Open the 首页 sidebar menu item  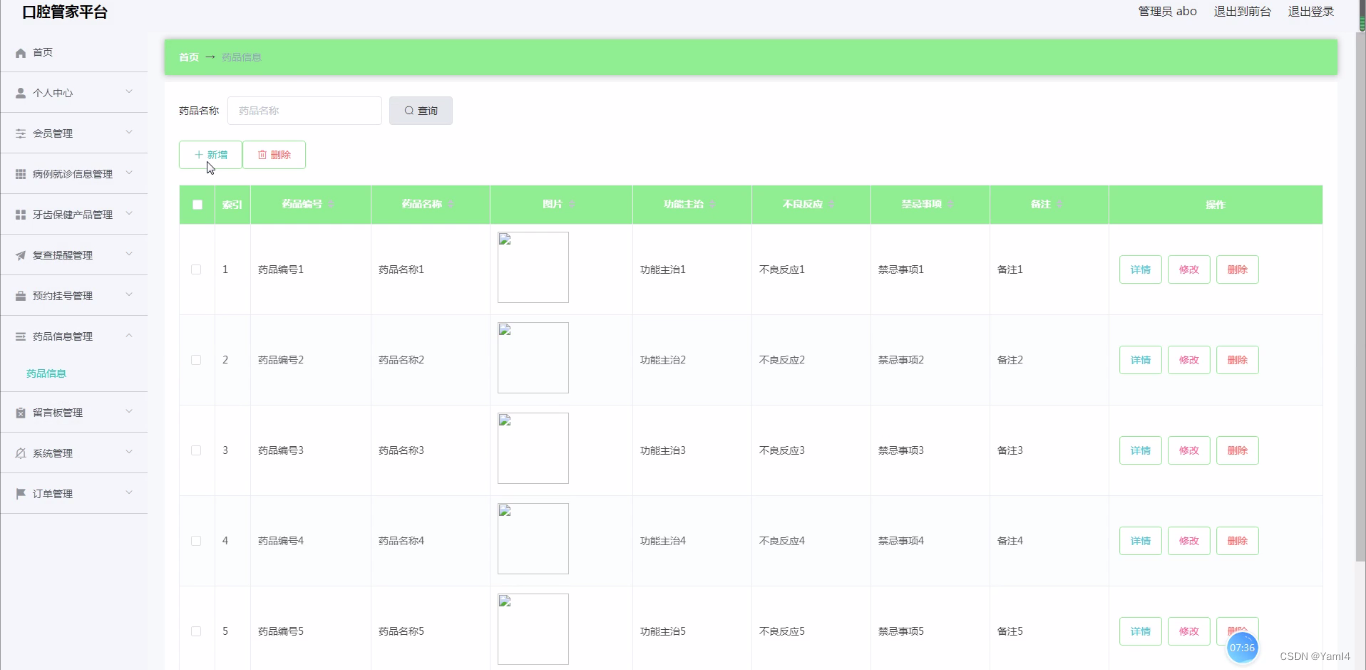point(74,52)
